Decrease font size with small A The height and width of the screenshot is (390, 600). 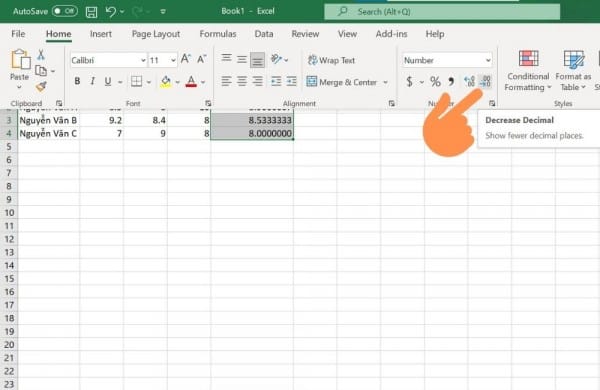(x=202, y=59)
